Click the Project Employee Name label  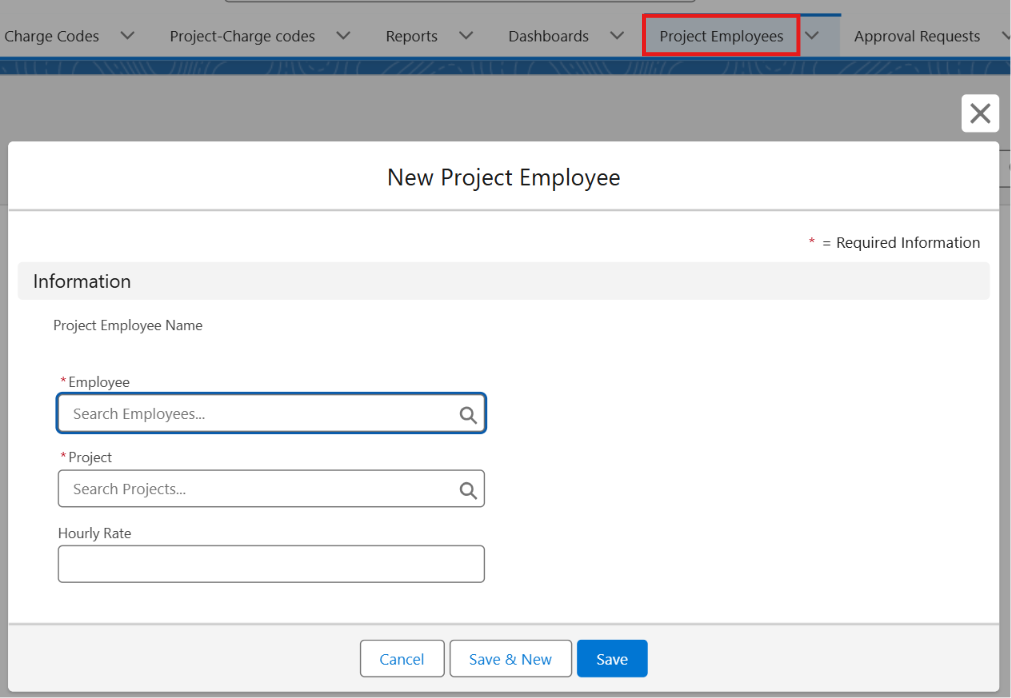[128, 325]
